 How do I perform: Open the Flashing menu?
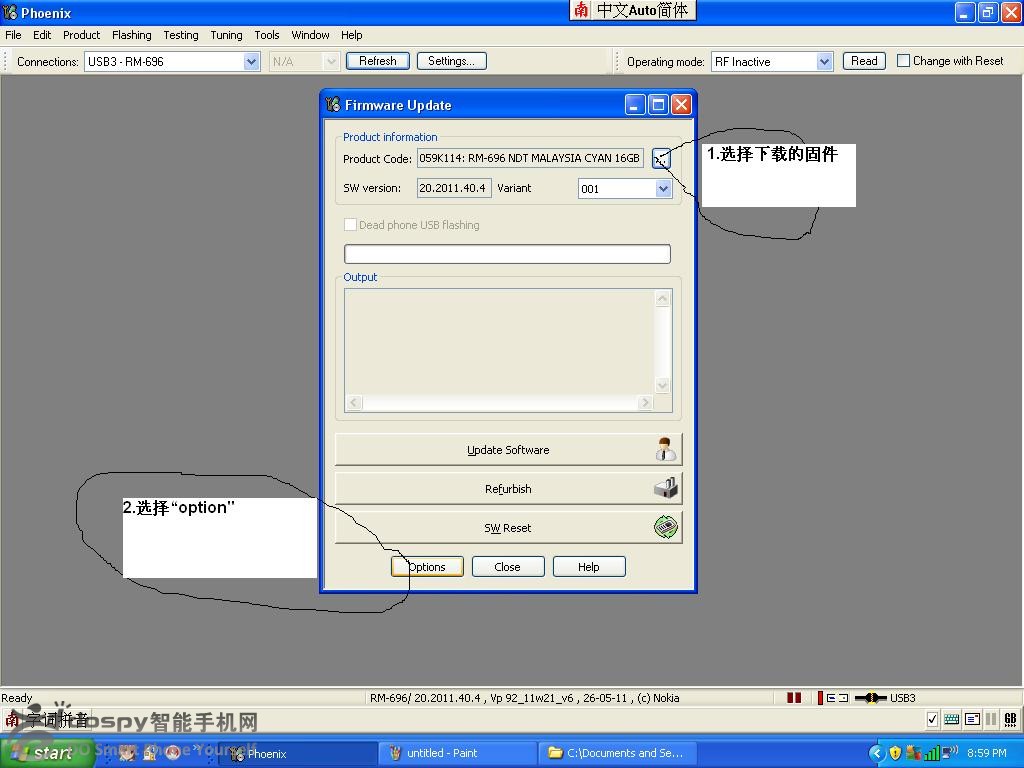click(131, 35)
